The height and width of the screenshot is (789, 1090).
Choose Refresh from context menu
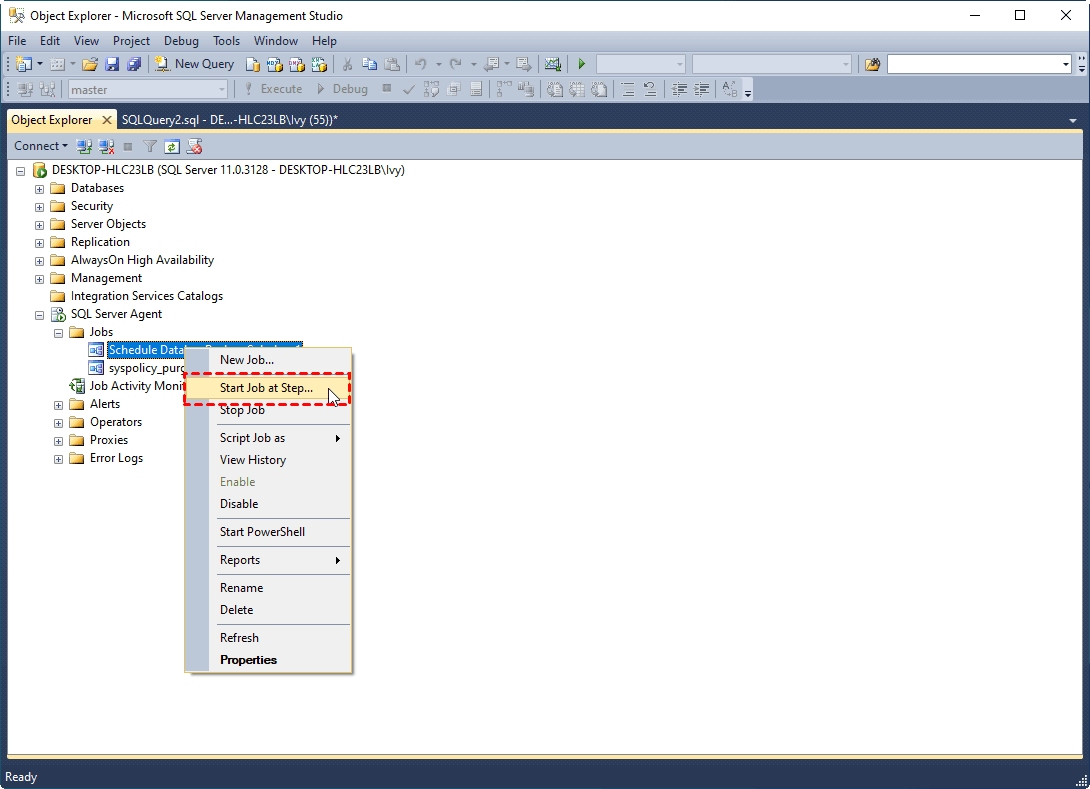tap(268, 638)
